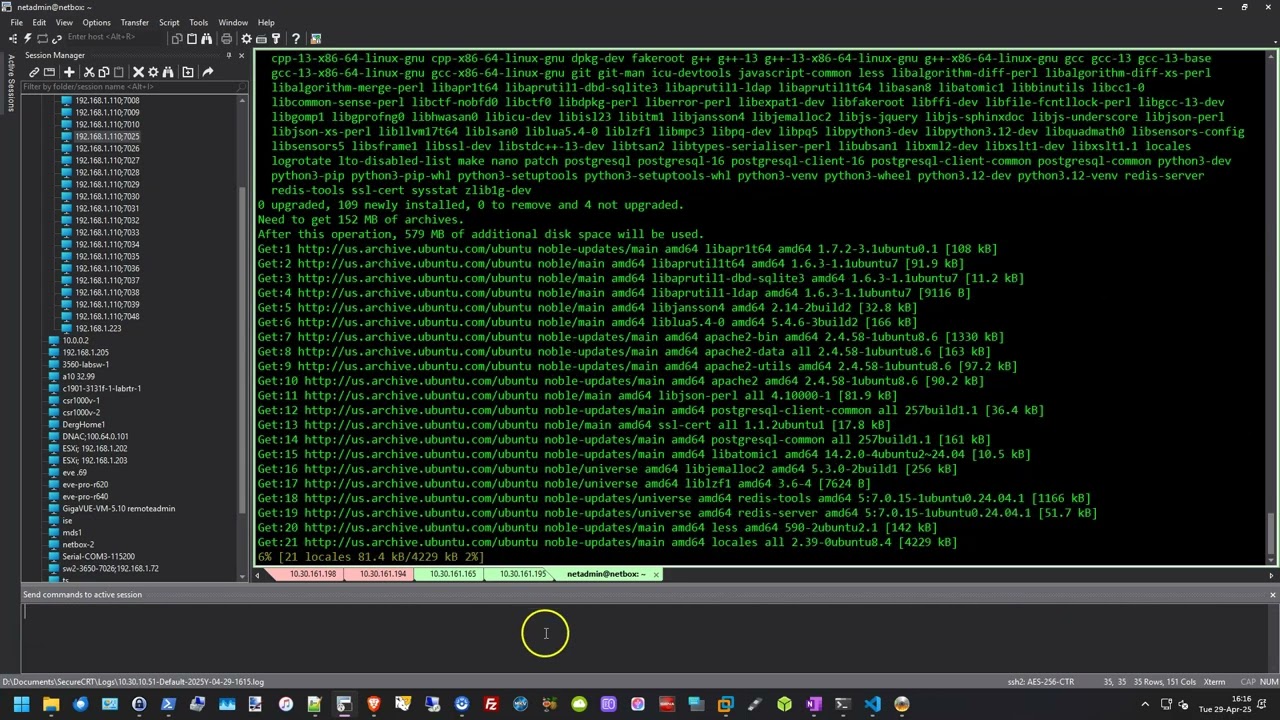Select the GigaVUE-VM-5.10 remoteadmin session
Screen dimensions: 1280x720
(x=118, y=509)
